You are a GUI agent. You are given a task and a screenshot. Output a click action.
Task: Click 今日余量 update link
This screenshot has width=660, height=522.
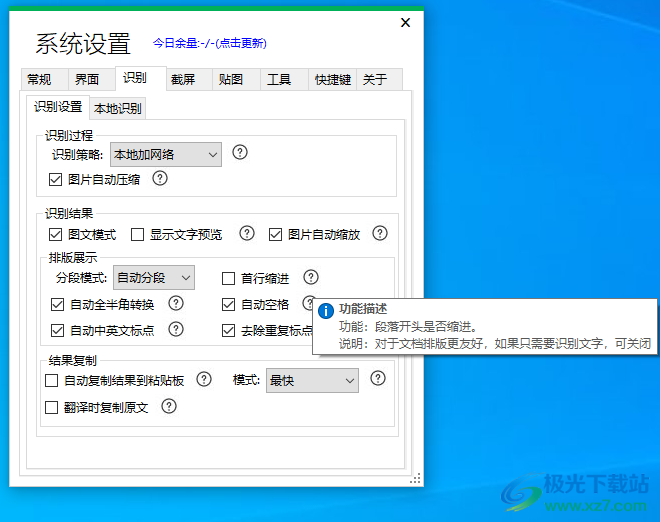click(x=209, y=43)
